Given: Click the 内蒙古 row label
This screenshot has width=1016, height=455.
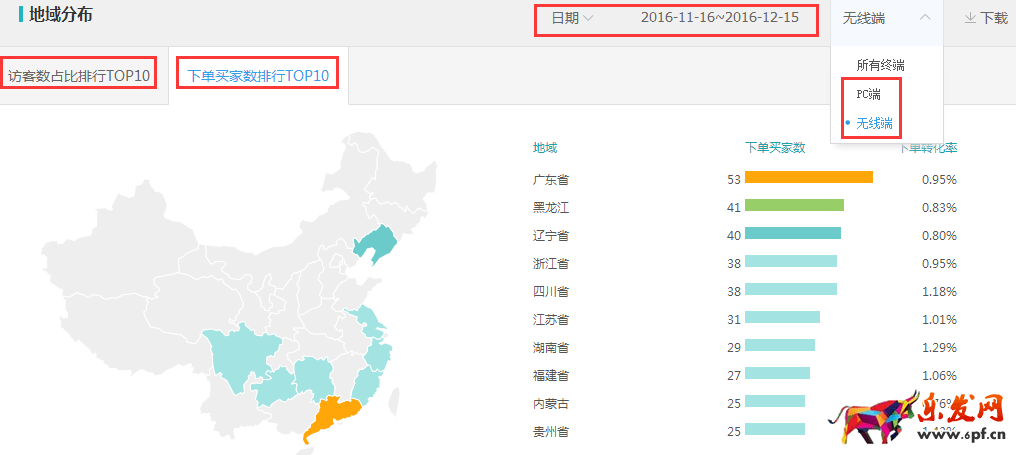Looking at the screenshot, I should click(x=551, y=404).
